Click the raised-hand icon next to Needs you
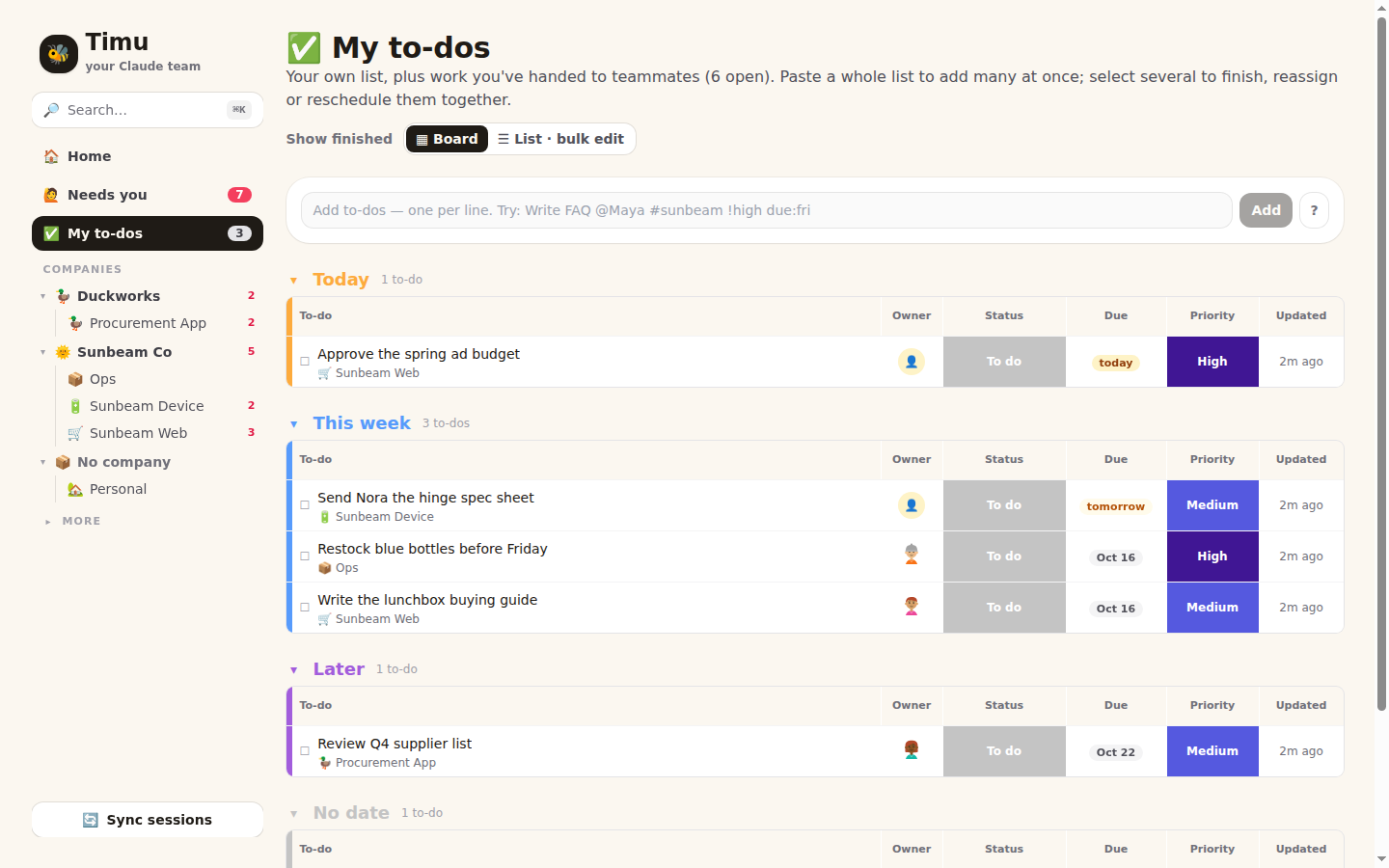This screenshot has height=868, width=1389. pyautogui.click(x=51, y=195)
